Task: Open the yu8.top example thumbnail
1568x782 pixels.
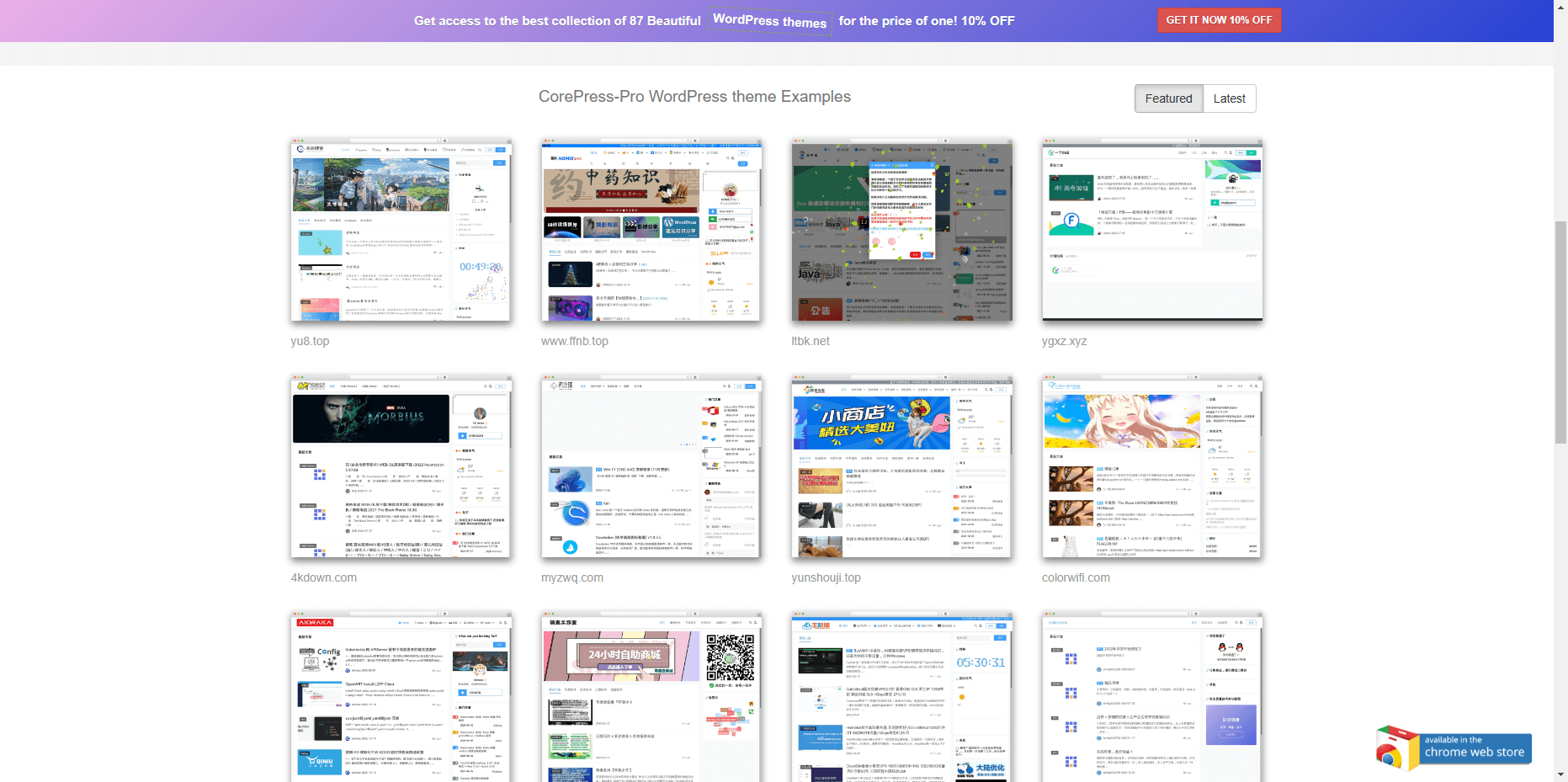Action: tap(401, 231)
